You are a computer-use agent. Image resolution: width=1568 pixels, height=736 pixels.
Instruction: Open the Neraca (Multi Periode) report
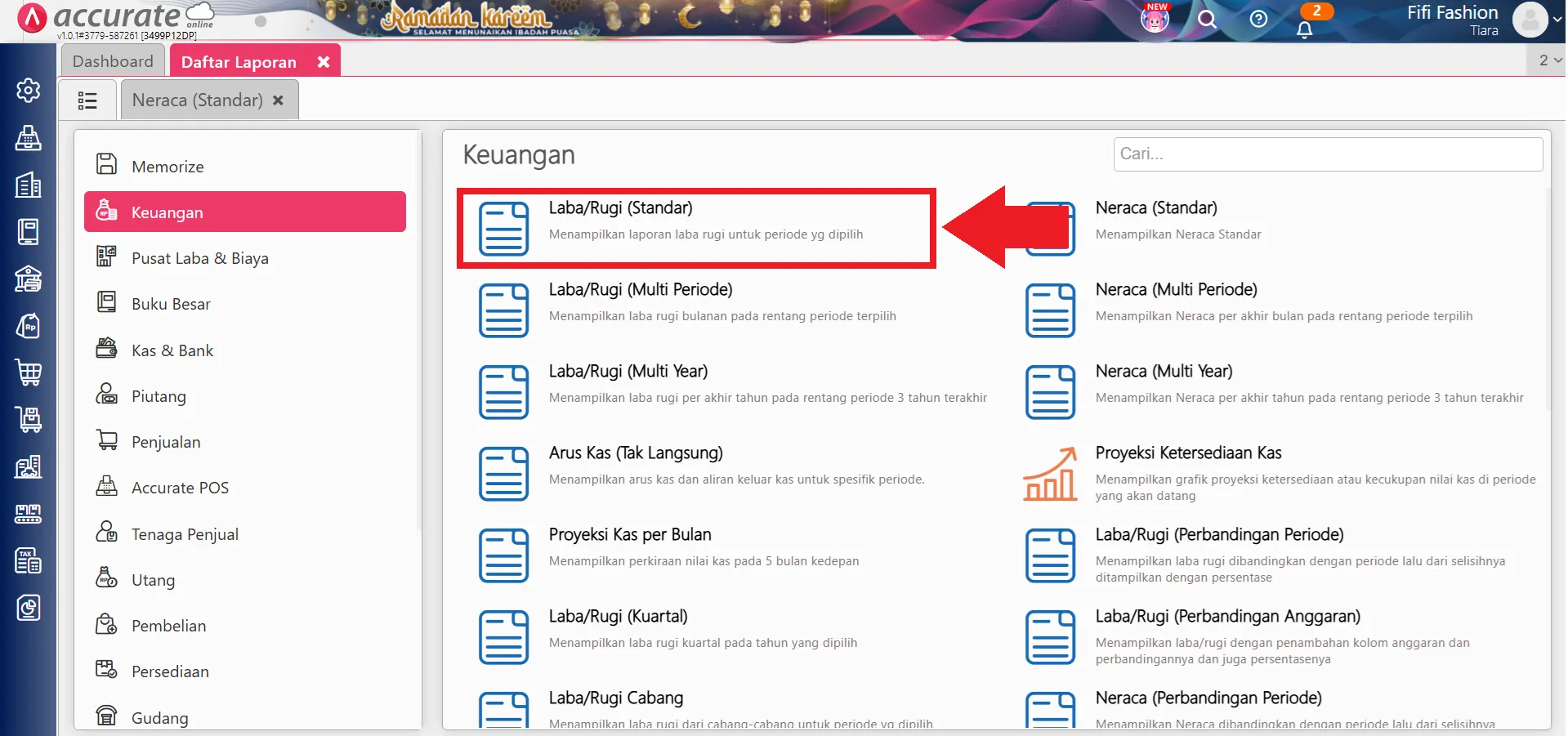click(1176, 290)
